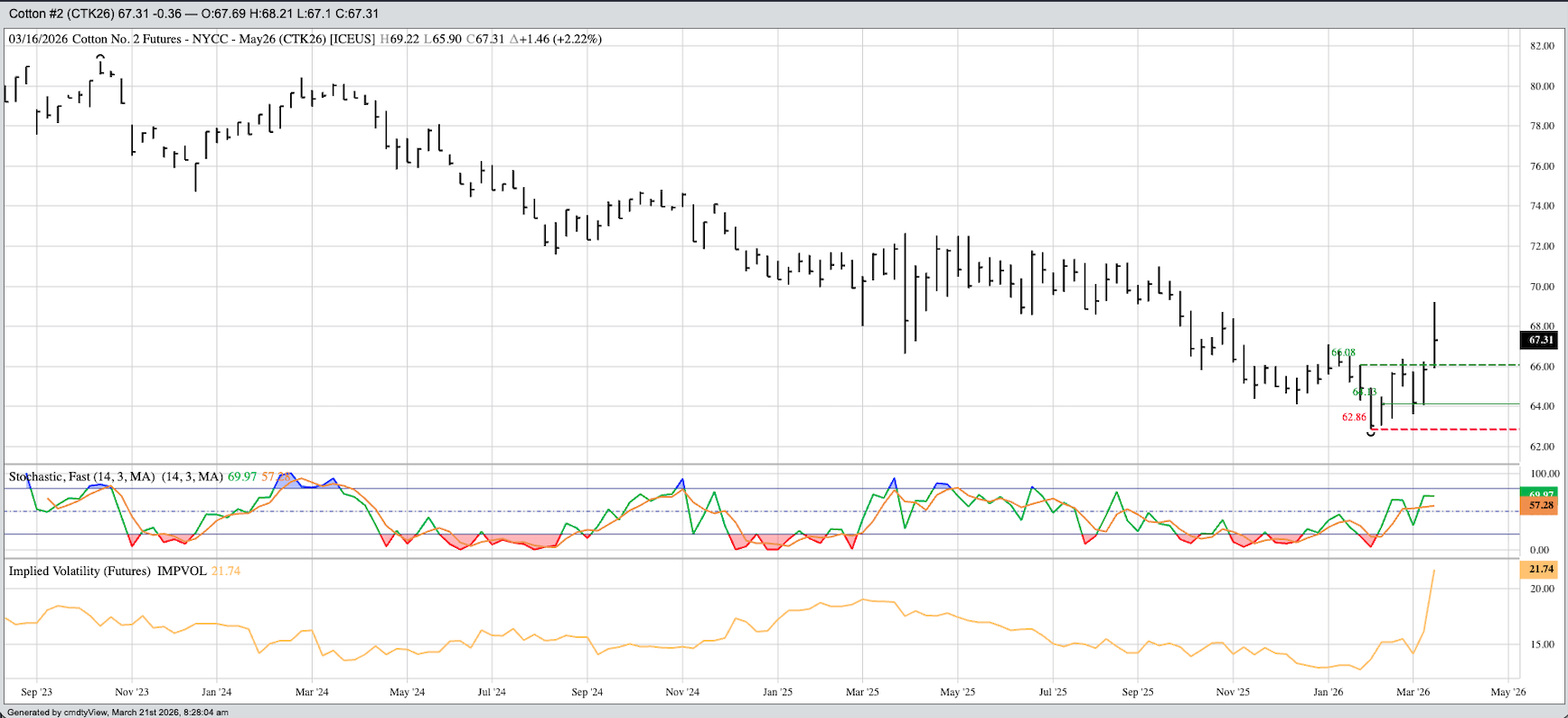Click the Stochastic, Fast indicator title
Screen dimensions: 1568x718
pyautogui.click(x=81, y=477)
